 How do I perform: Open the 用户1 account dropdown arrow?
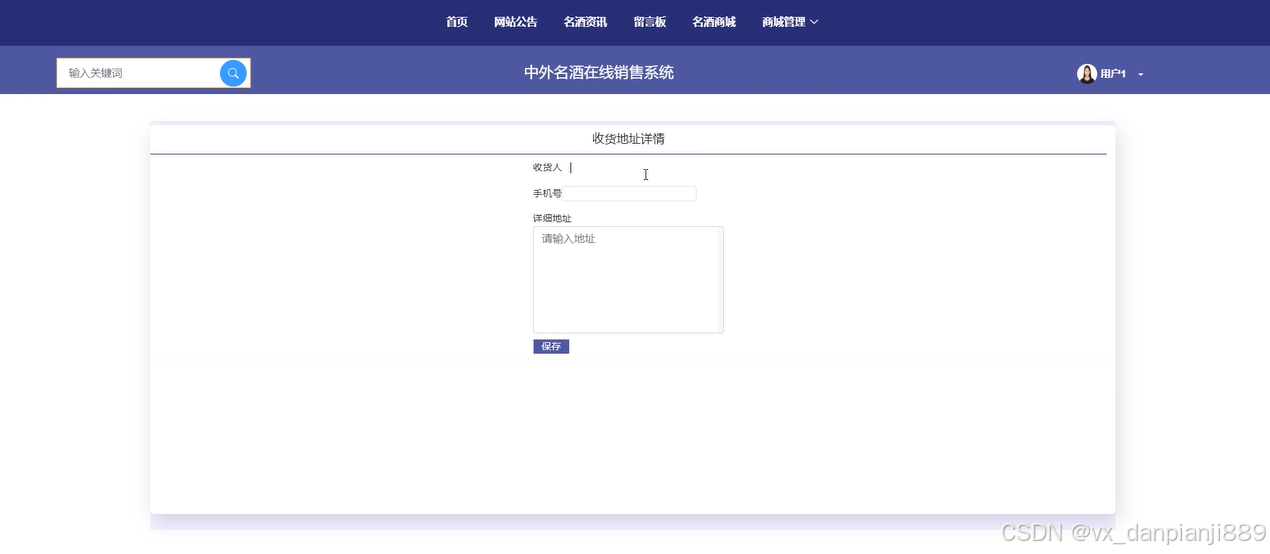pyautogui.click(x=1141, y=75)
